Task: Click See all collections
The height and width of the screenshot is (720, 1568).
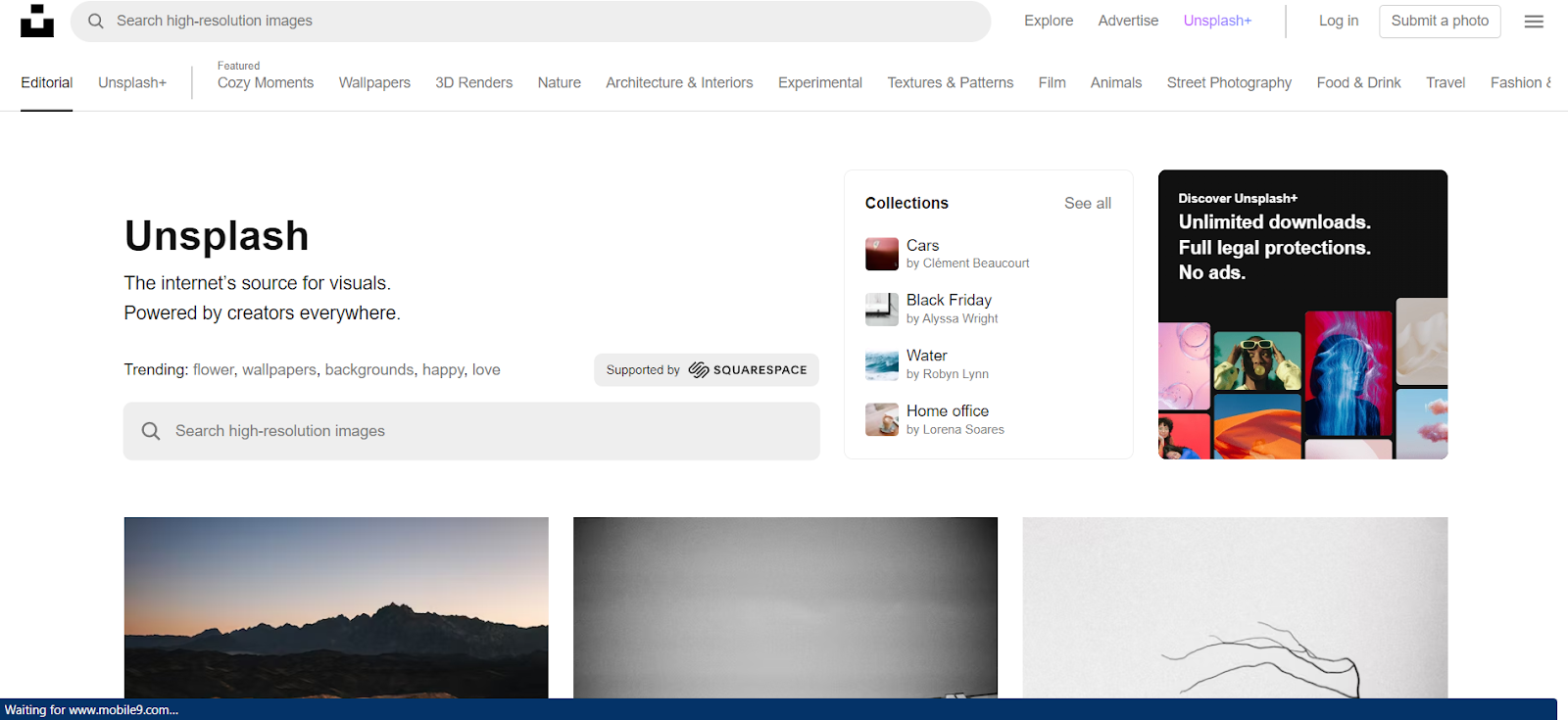Action: pyautogui.click(x=1088, y=203)
